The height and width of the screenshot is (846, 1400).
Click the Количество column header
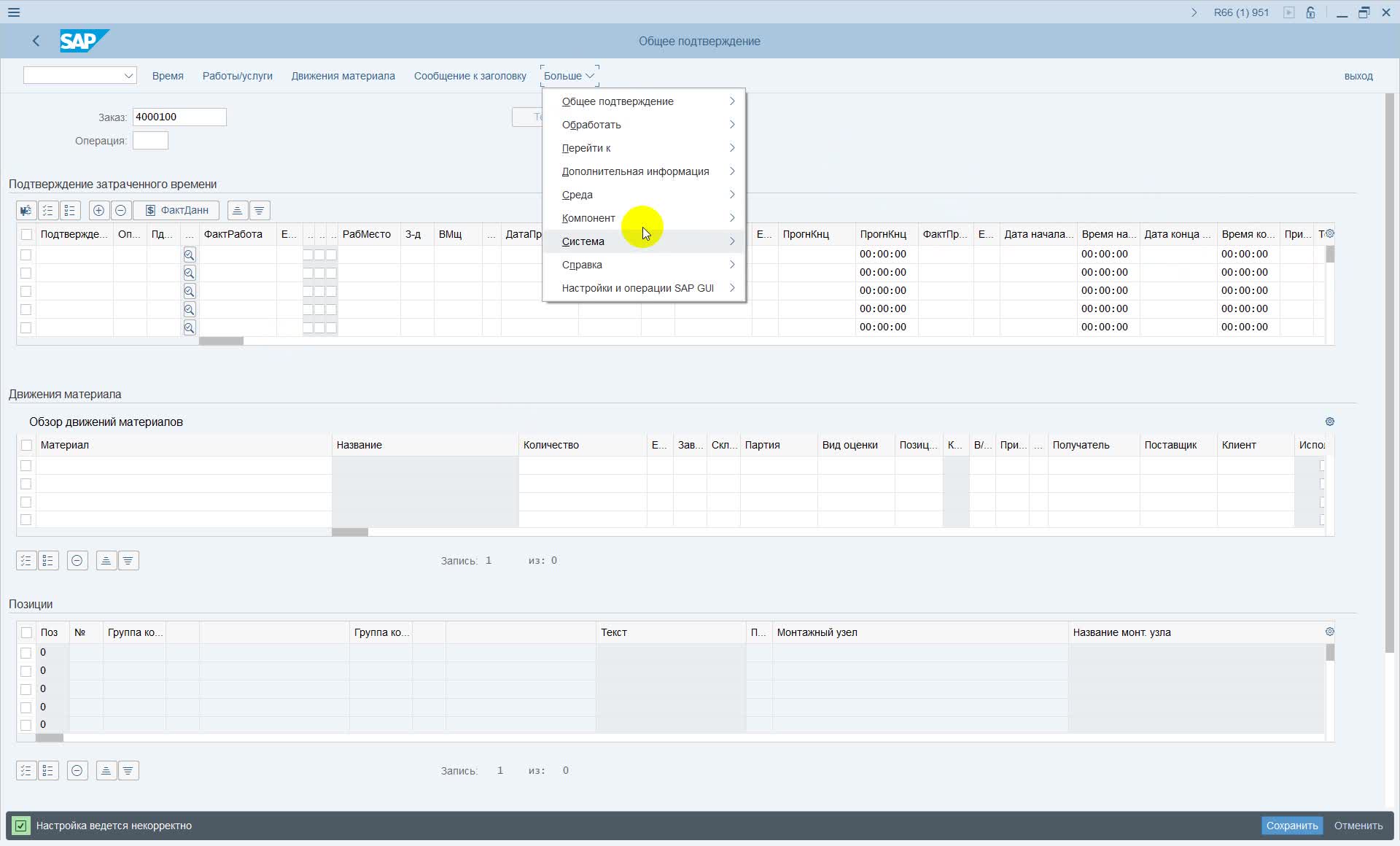point(583,445)
